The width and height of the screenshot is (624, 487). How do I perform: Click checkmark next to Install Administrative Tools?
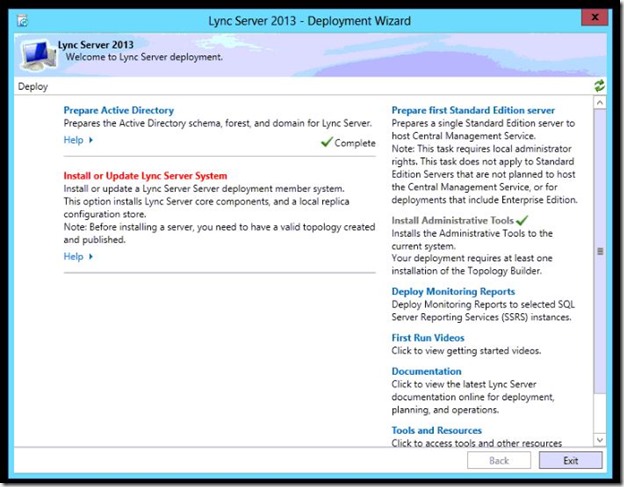click(522, 220)
